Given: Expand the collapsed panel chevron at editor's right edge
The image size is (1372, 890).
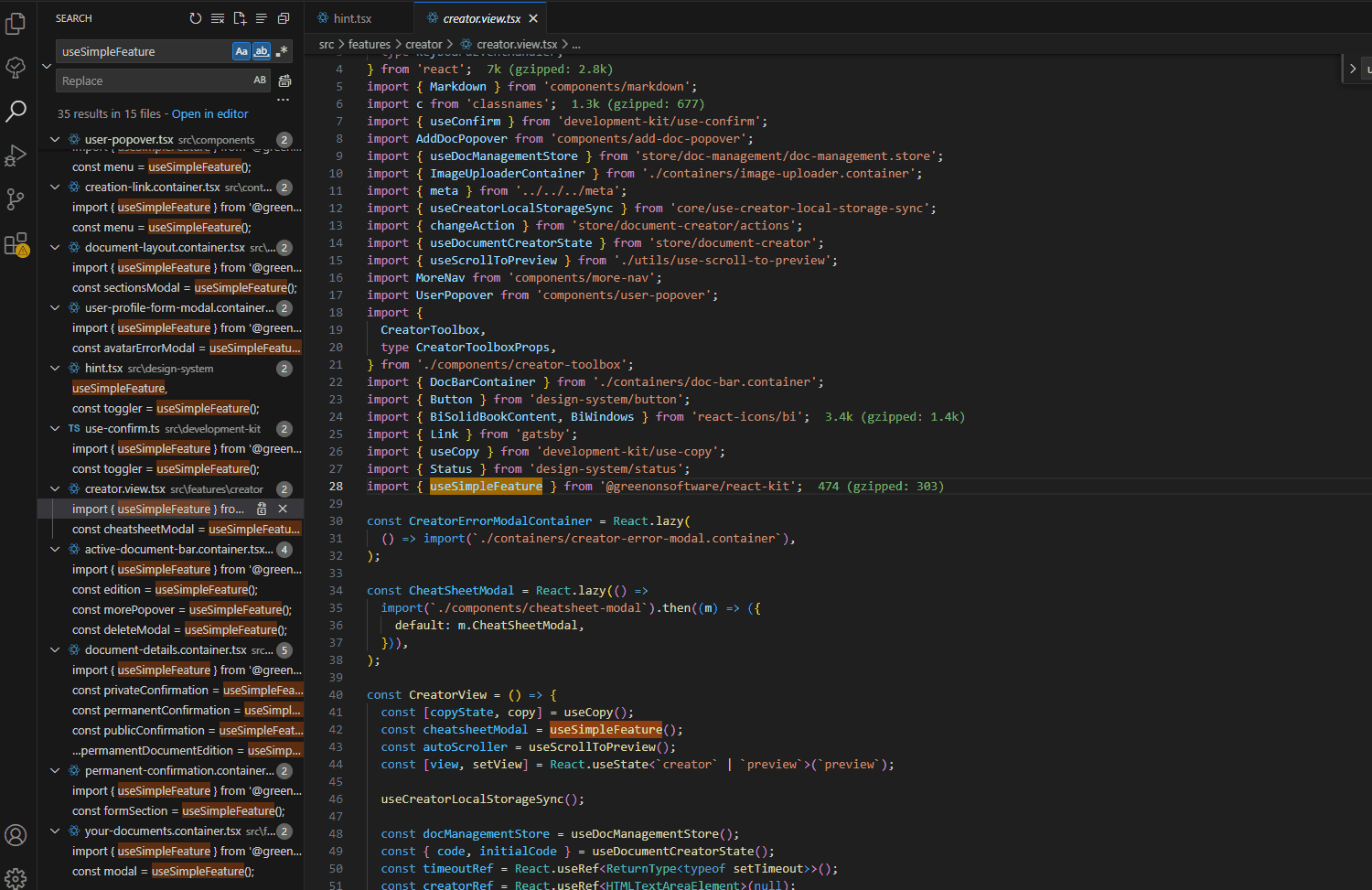Looking at the screenshot, I should click(x=1353, y=69).
